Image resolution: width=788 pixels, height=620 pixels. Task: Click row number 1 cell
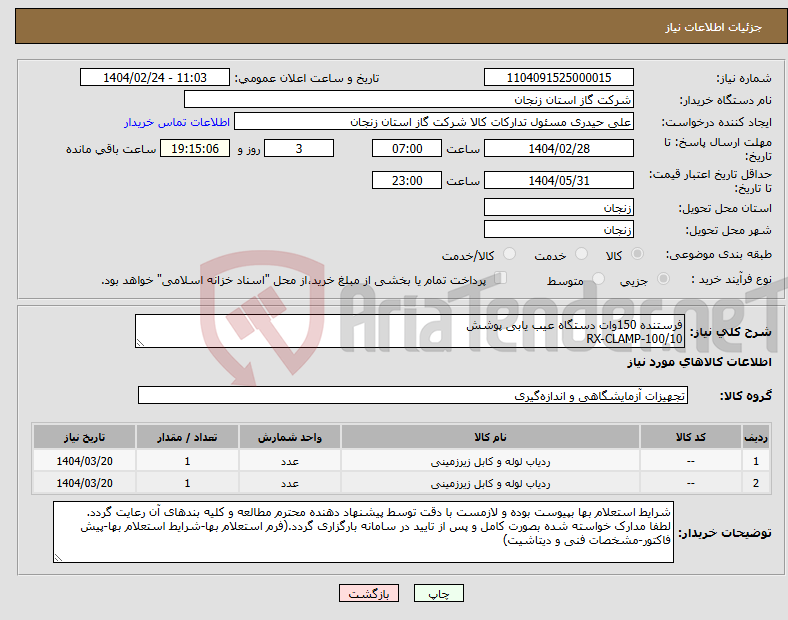click(x=755, y=461)
